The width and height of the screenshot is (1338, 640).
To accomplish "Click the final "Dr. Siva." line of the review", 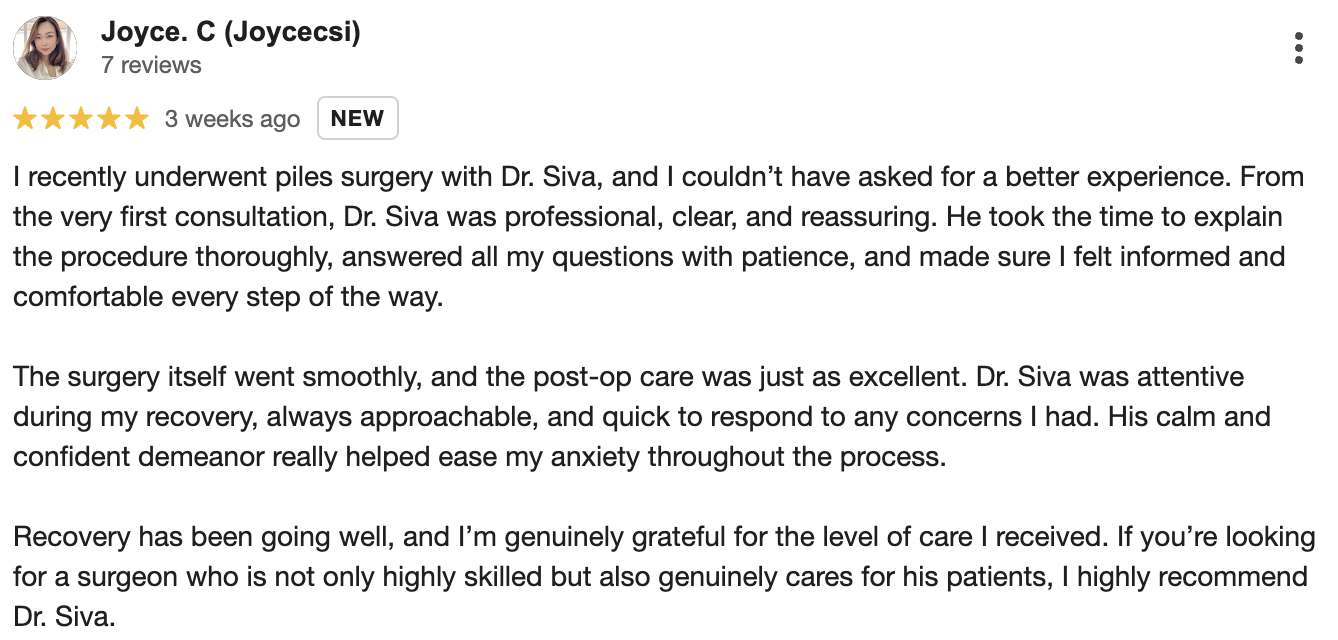I will [x=65, y=617].
